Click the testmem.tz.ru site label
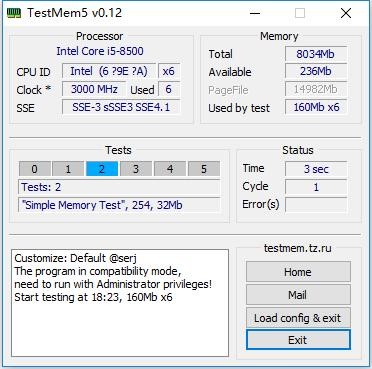Image resolution: width=372 pixels, height=369 pixels. tap(298, 248)
